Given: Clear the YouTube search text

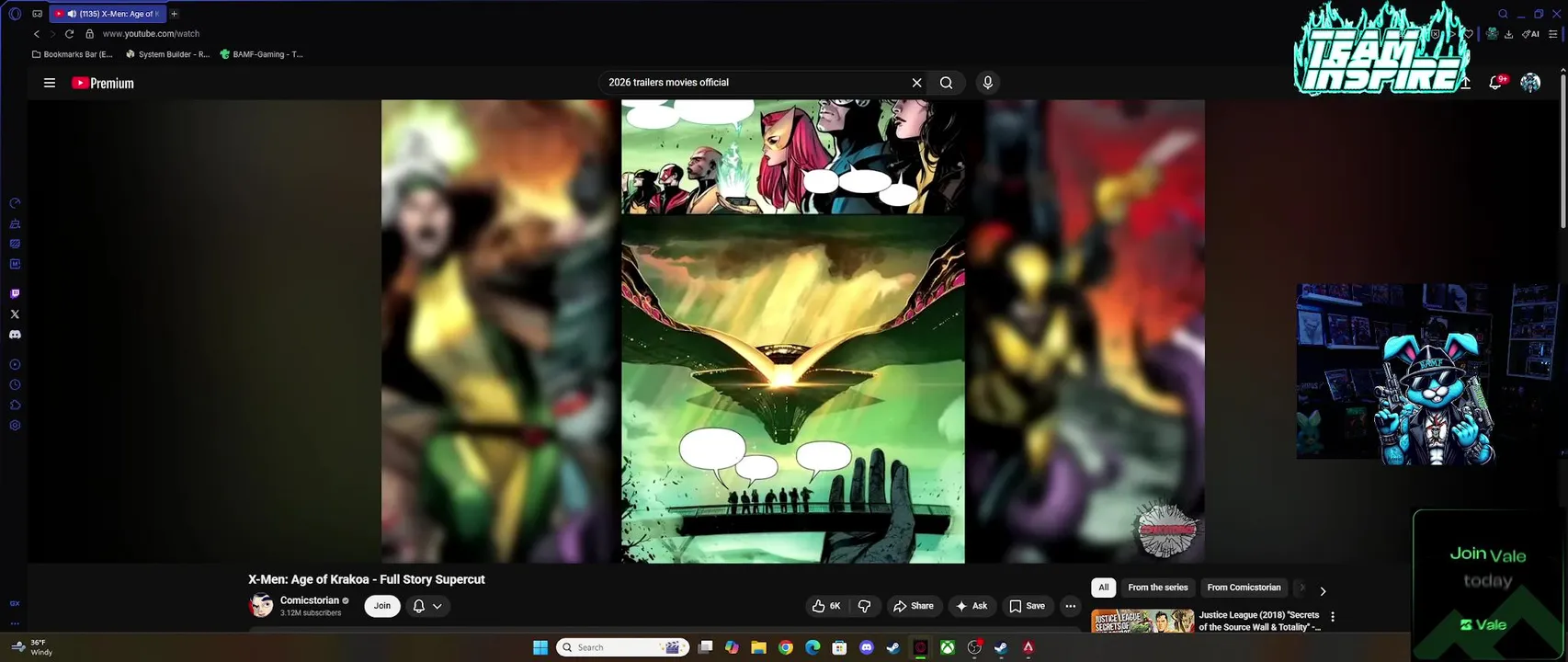Looking at the screenshot, I should coord(916,83).
